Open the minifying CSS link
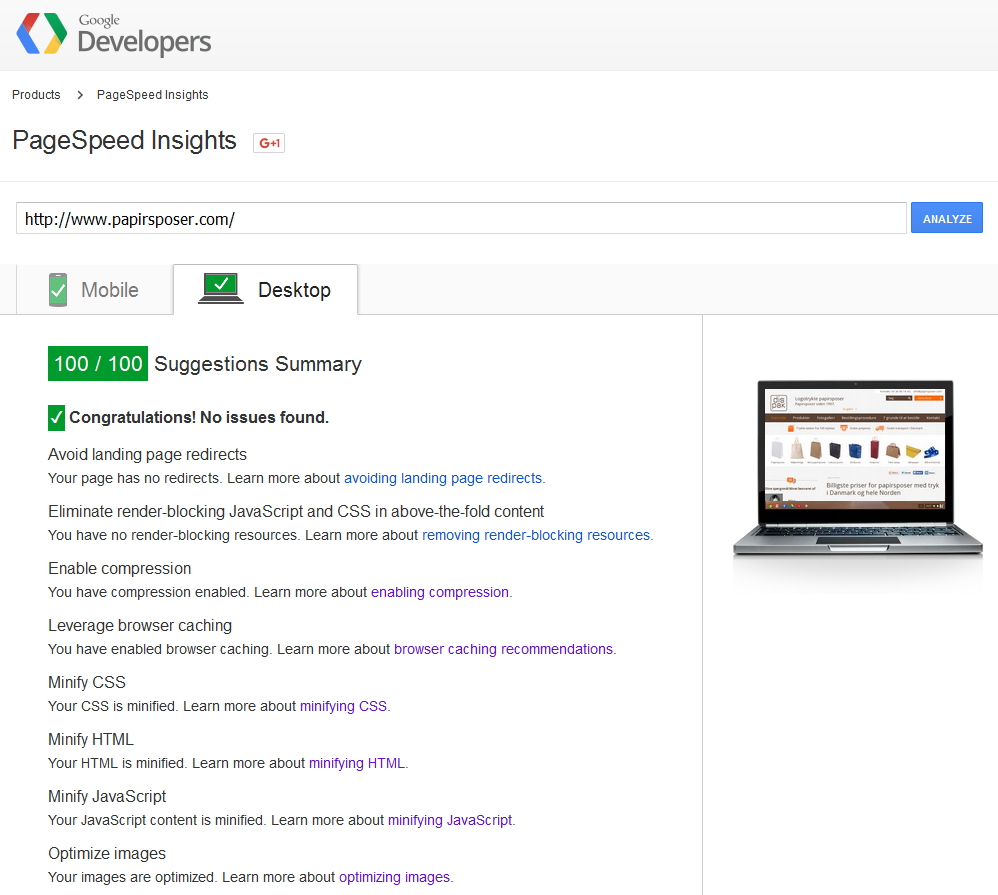Viewport: 998px width, 895px height. pos(343,706)
